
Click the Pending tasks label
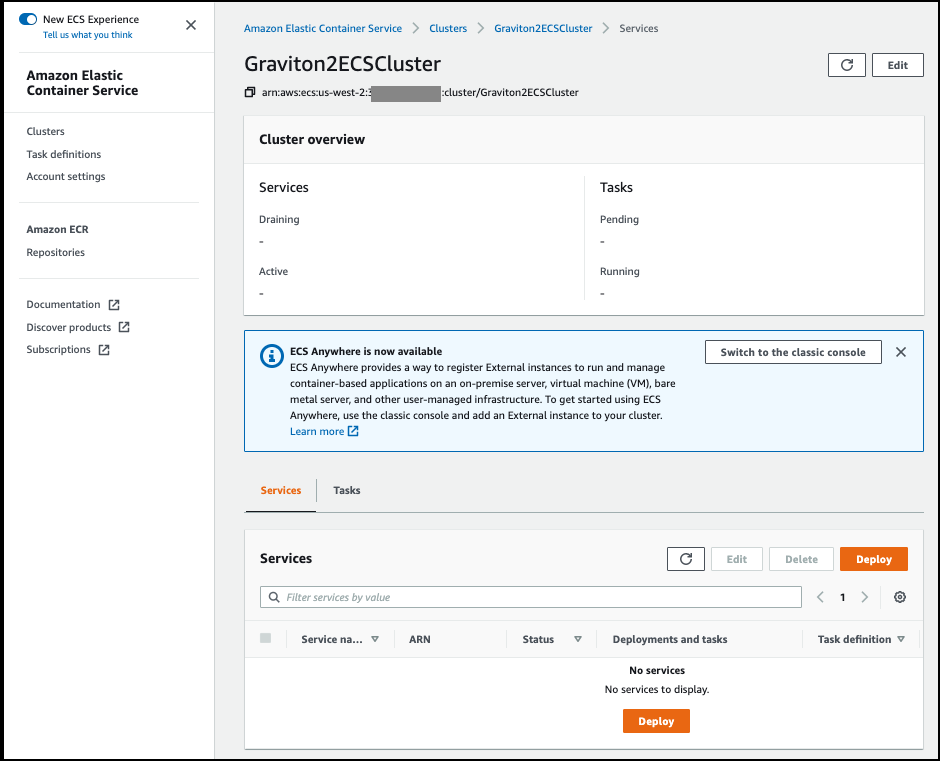(x=619, y=219)
